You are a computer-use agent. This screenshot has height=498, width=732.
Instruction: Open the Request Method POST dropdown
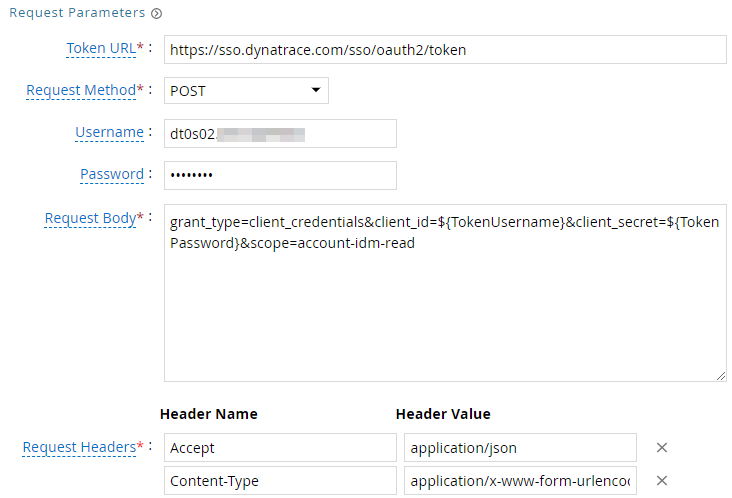246,91
